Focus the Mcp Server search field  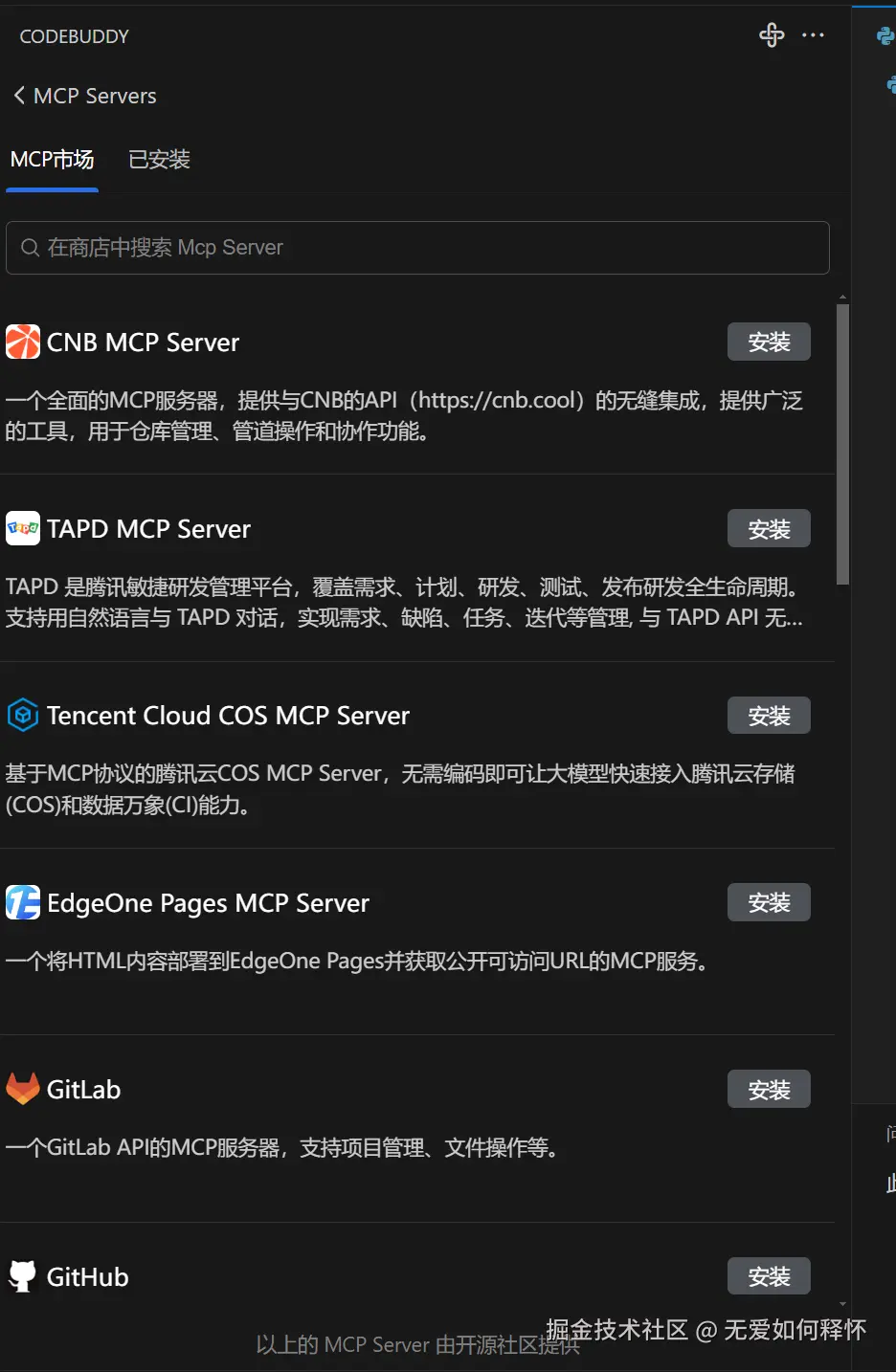417,248
